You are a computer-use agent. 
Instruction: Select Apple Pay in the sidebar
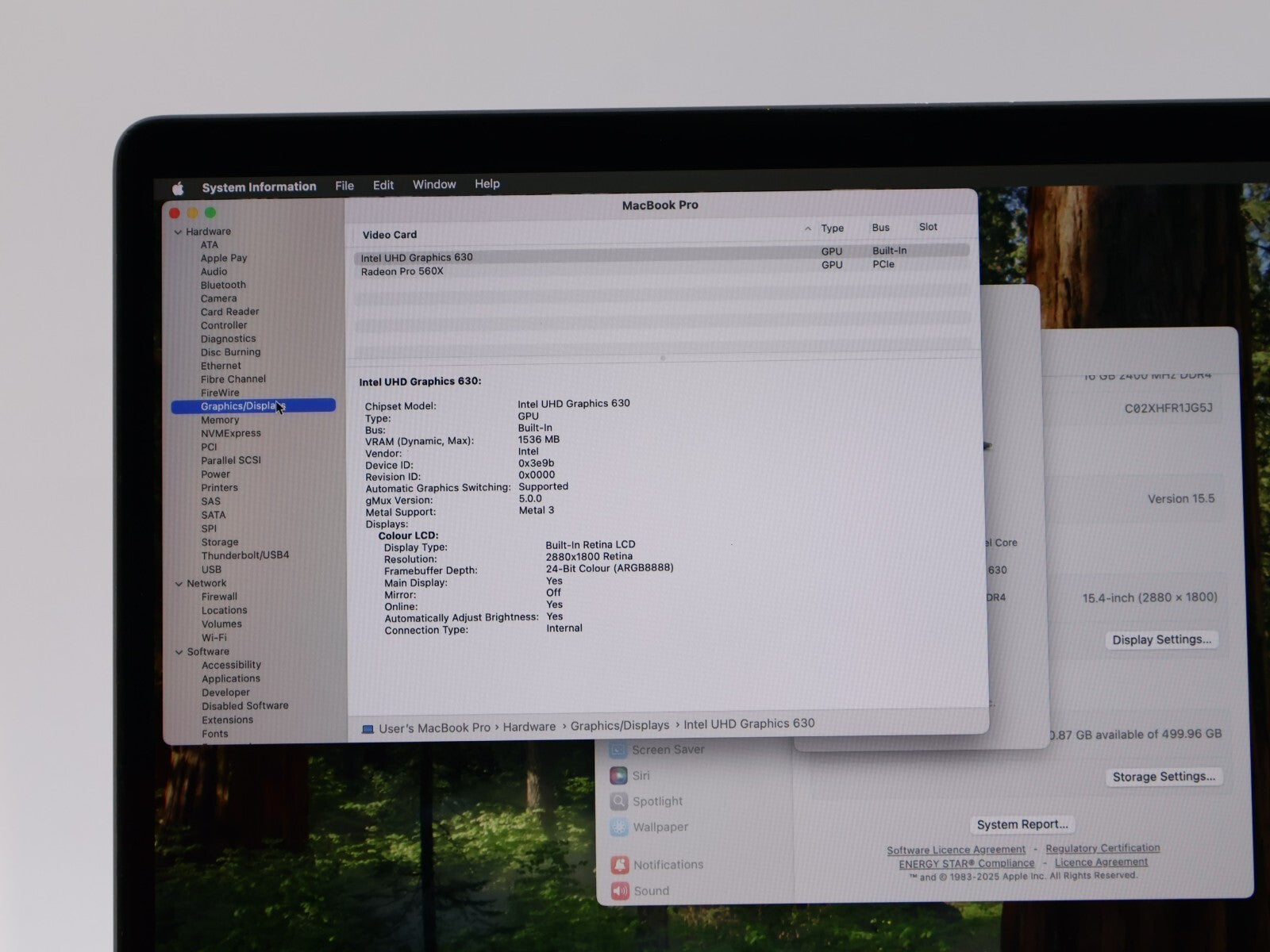tap(224, 258)
